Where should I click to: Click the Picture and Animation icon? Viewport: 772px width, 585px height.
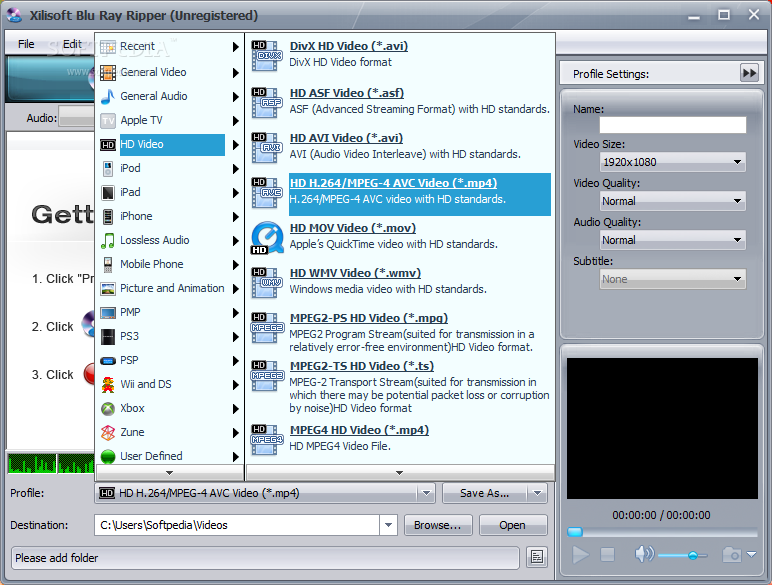[x=108, y=289]
